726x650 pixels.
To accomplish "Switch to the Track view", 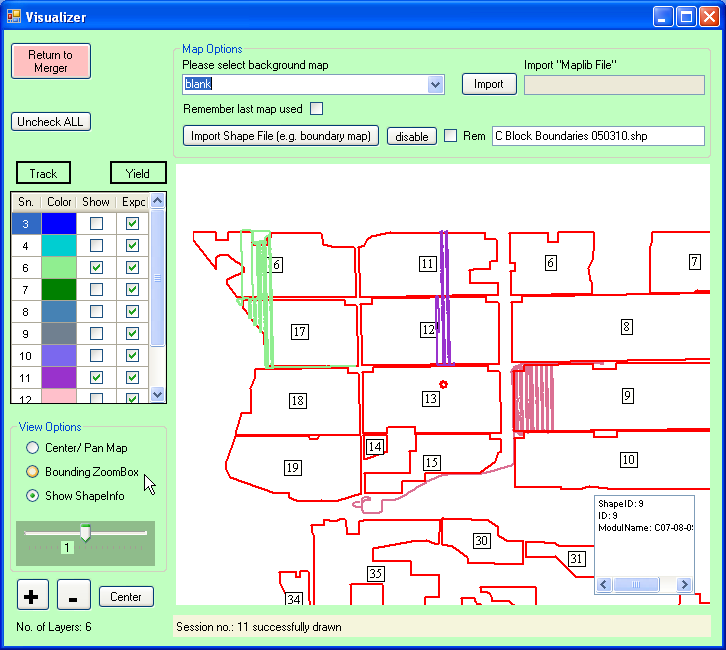I will pyautogui.click(x=43, y=174).
